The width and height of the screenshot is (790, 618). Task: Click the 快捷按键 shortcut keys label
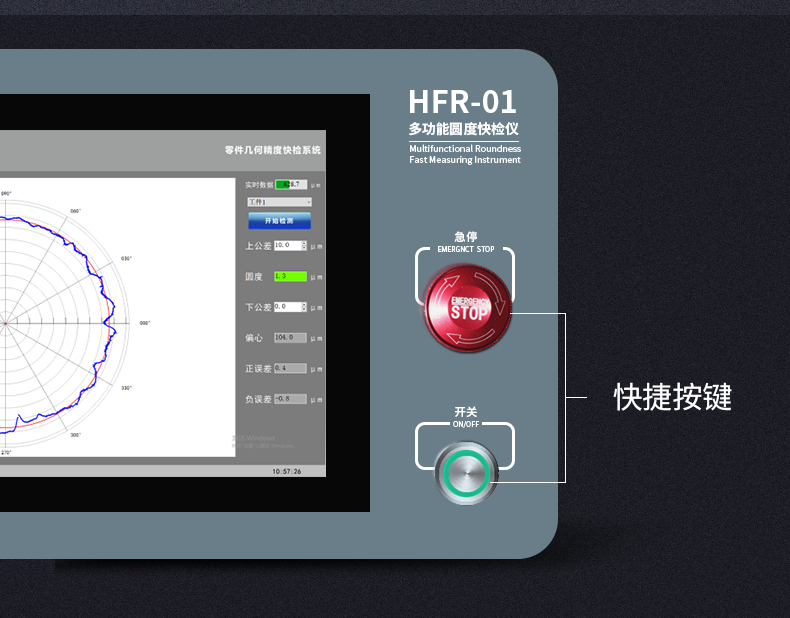tap(672, 398)
